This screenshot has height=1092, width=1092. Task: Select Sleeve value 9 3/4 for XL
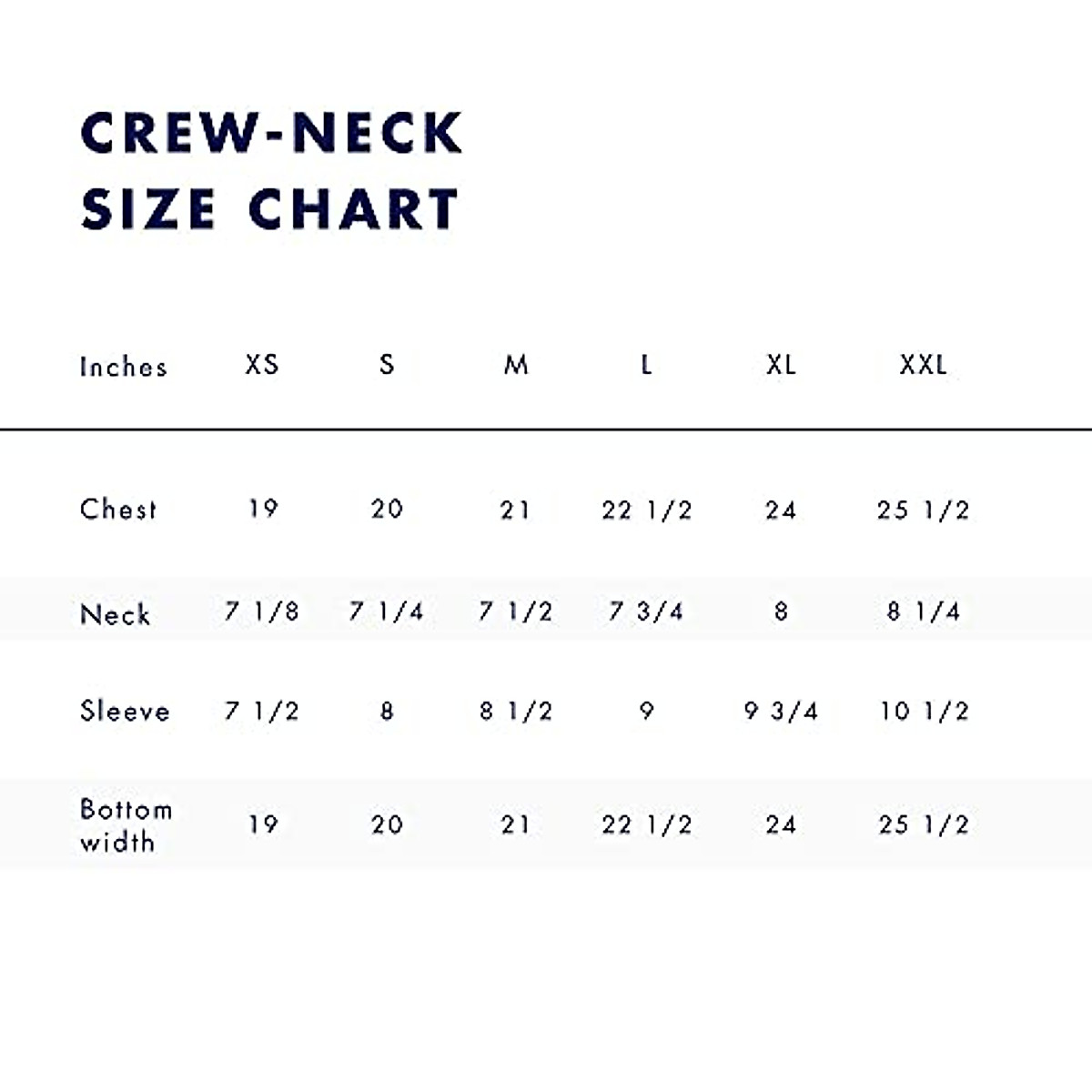[781, 711]
